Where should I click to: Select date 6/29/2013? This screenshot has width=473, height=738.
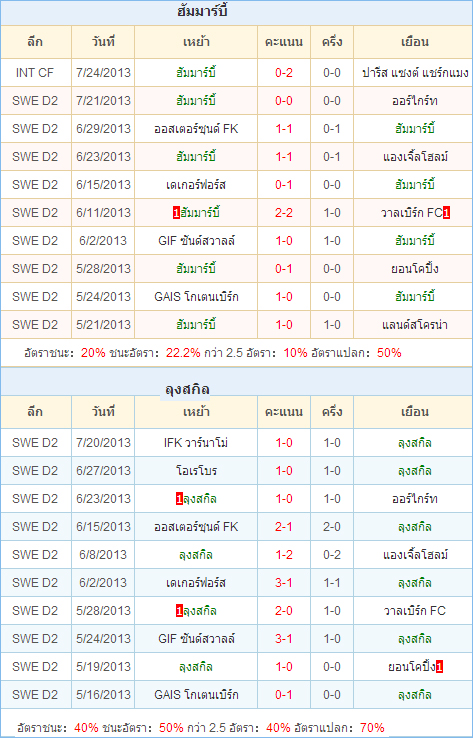coord(104,128)
